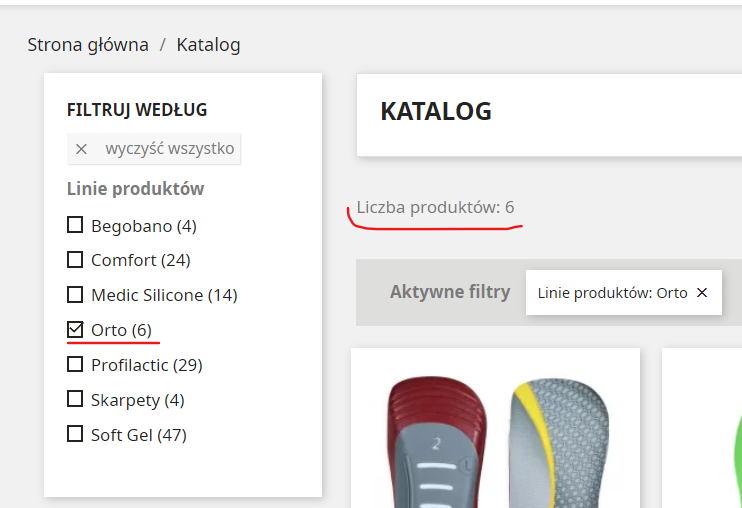Click the Begobano (4) label text
Screen dimensions: 742x508
pyautogui.click(x=144, y=226)
